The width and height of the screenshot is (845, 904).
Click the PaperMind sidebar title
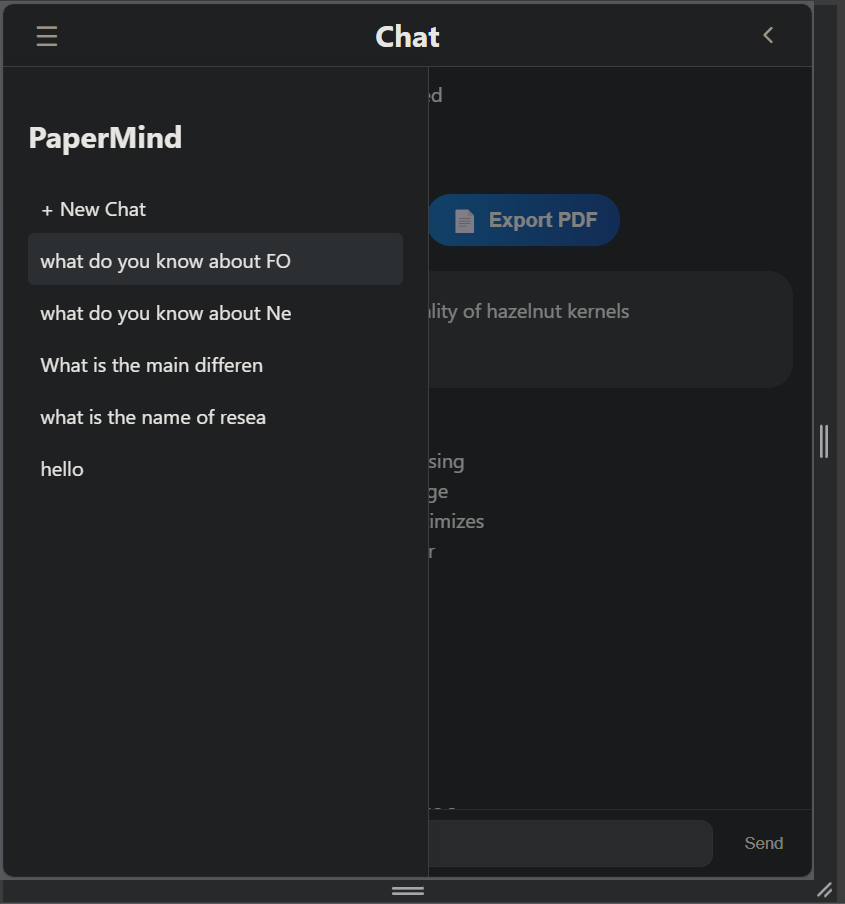pos(105,138)
